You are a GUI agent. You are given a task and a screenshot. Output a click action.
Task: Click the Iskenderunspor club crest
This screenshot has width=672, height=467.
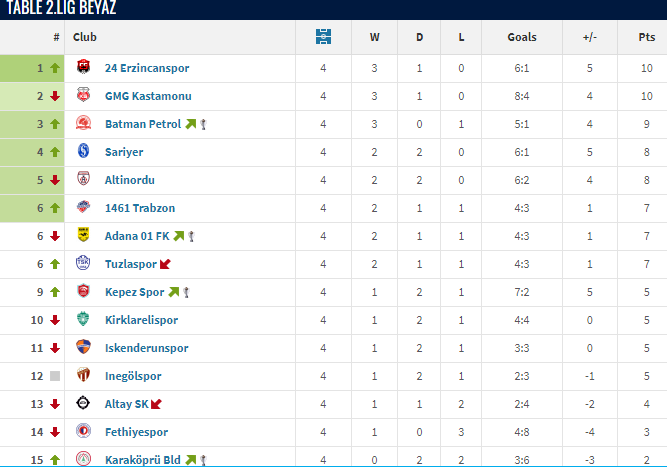pyautogui.click(x=83, y=347)
